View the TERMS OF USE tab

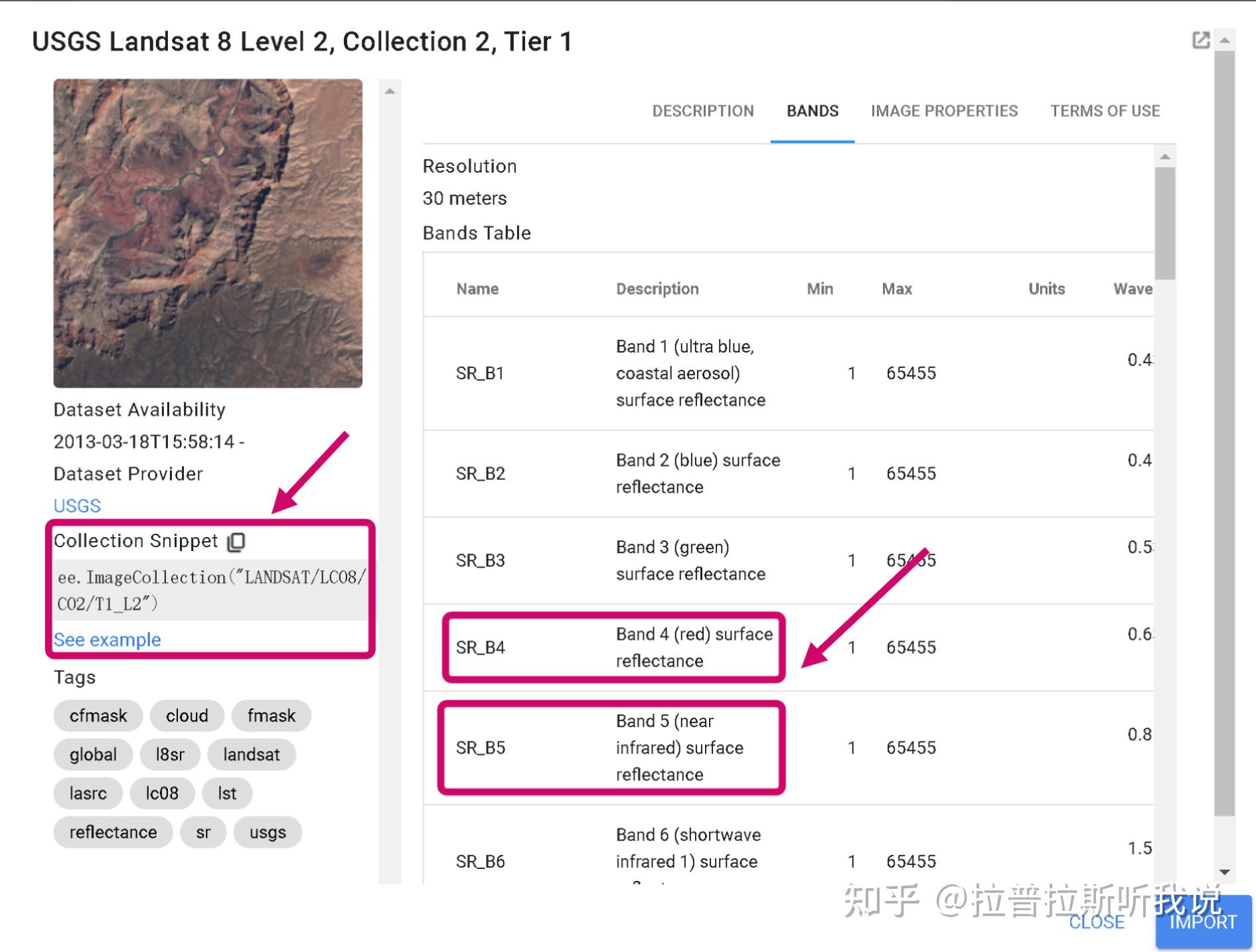(x=1104, y=111)
